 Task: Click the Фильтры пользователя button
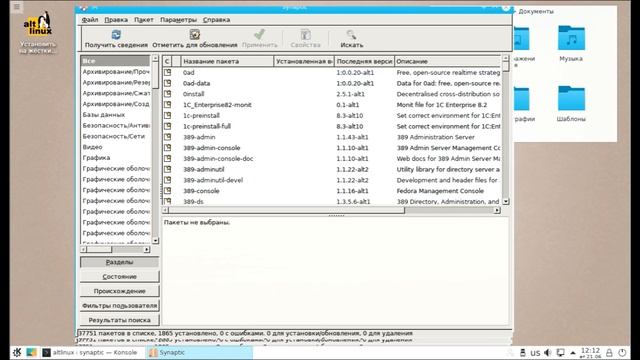point(120,306)
